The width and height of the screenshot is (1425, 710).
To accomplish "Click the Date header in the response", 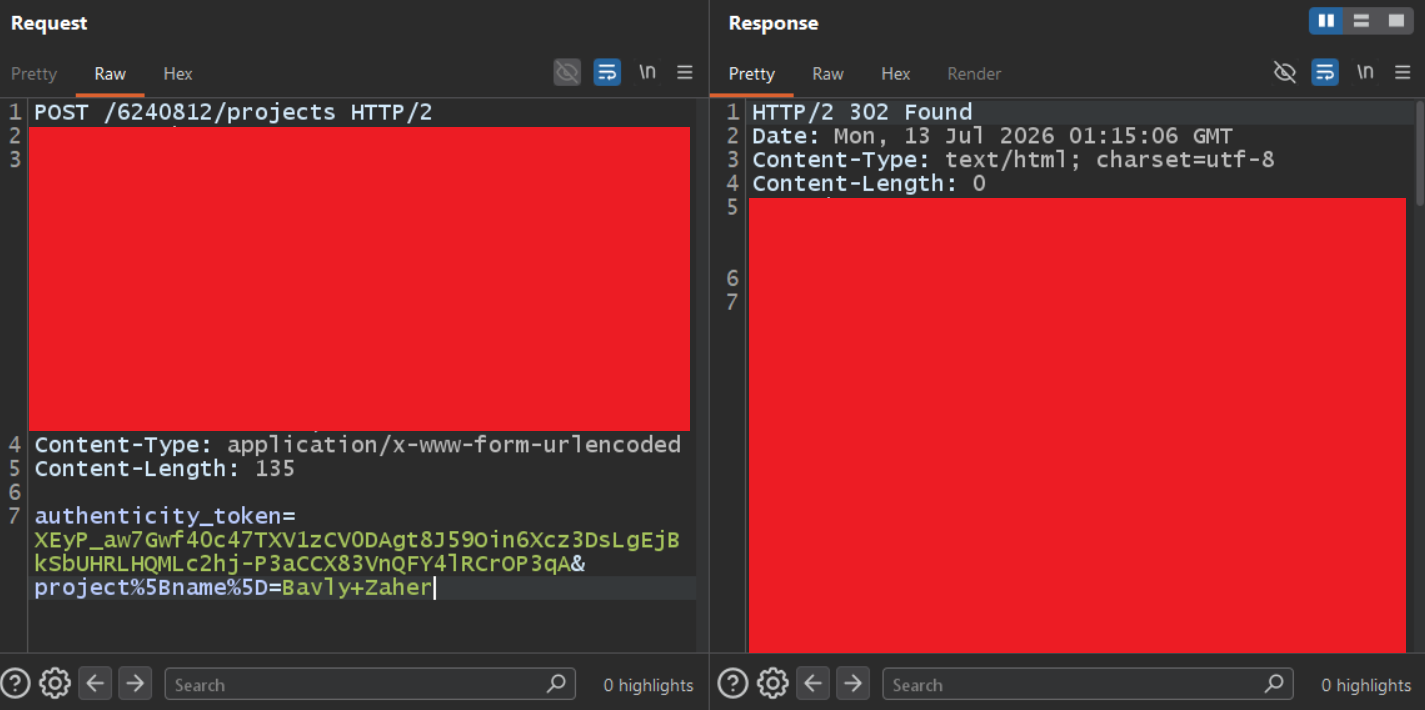I will pos(992,136).
